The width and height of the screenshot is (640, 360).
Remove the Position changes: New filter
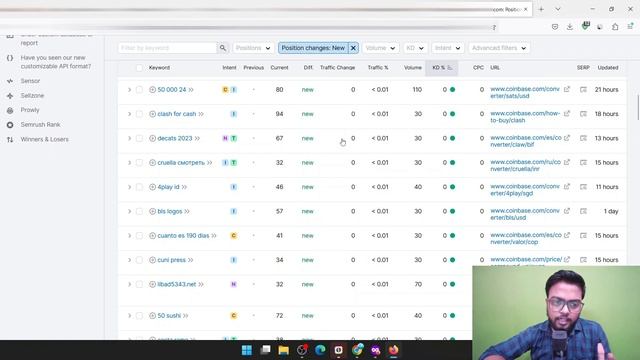pyautogui.click(x=353, y=48)
